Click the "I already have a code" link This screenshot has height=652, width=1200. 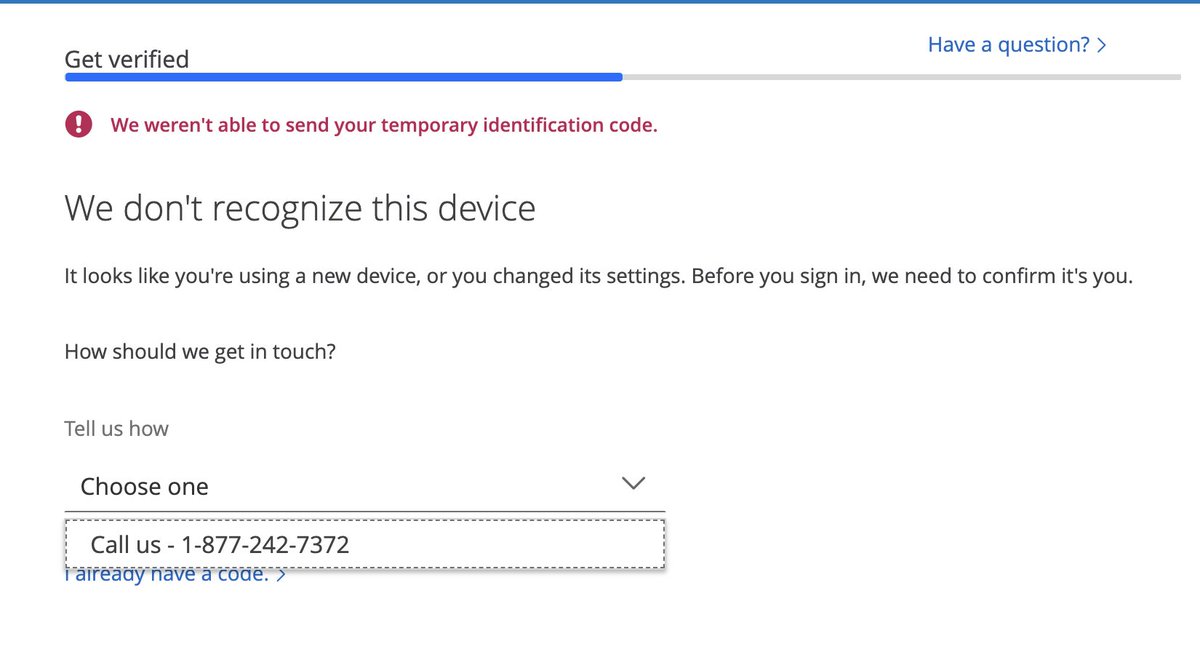175,575
